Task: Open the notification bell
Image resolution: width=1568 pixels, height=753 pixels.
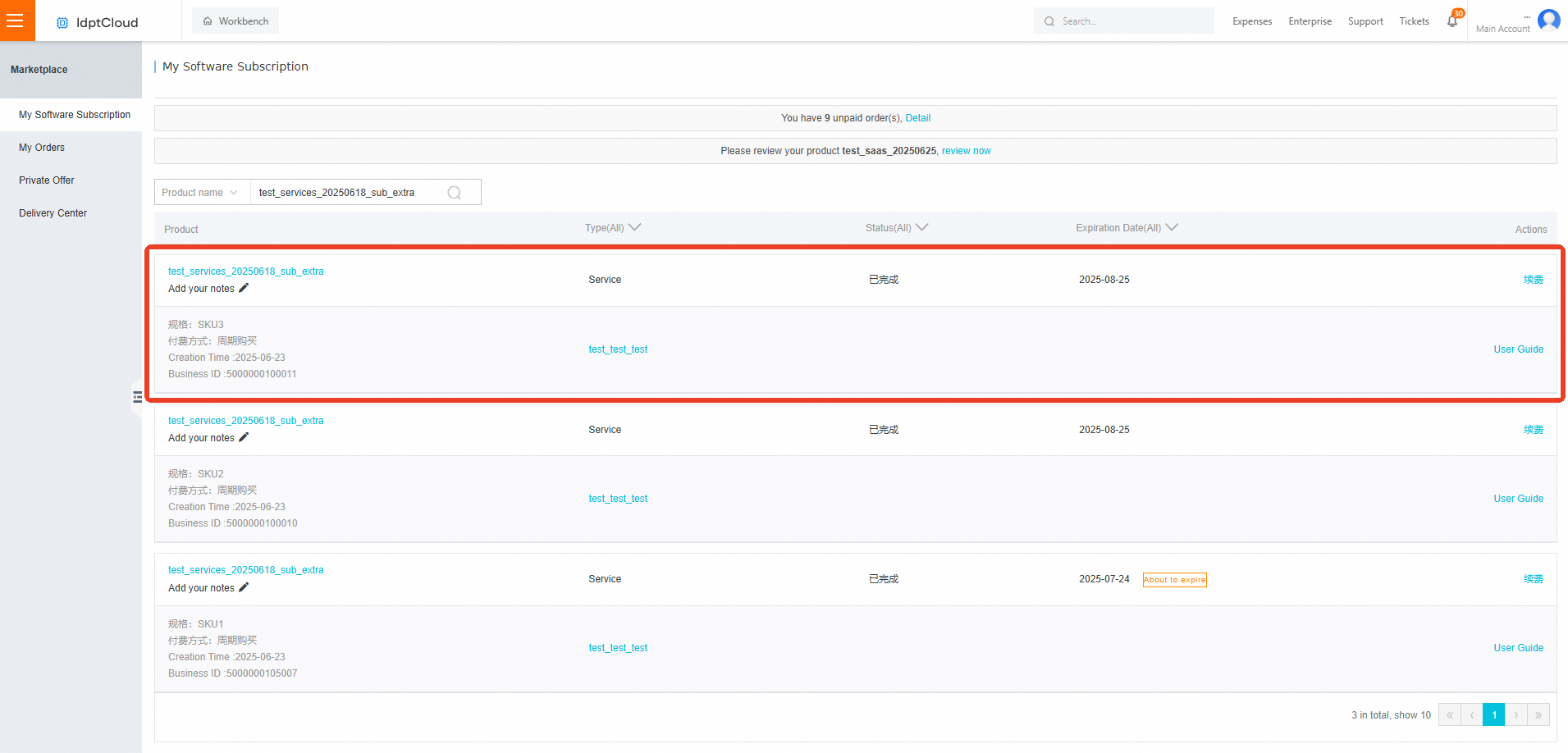Action: click(x=1452, y=21)
